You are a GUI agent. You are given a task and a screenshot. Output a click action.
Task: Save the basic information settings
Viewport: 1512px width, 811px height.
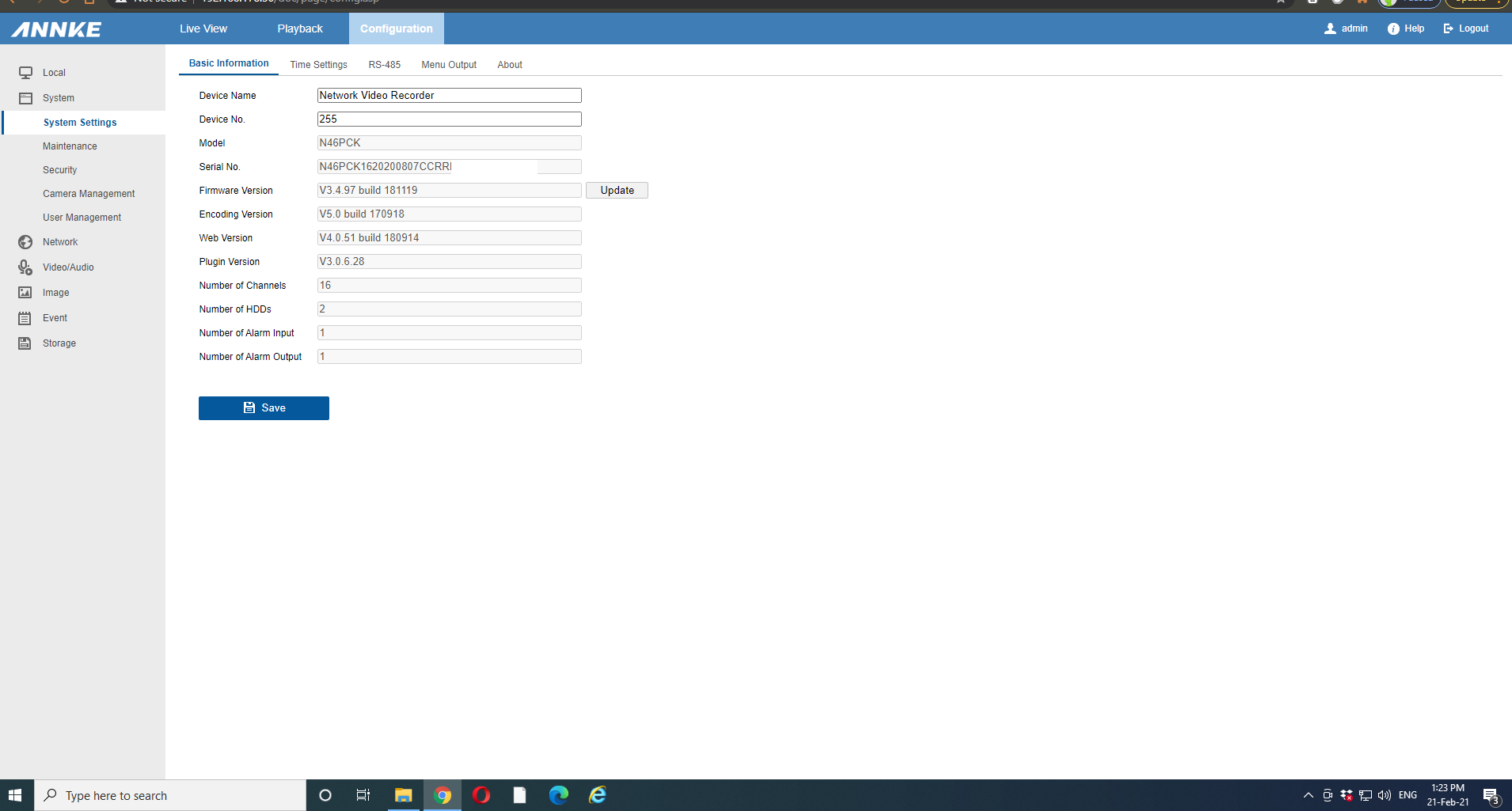(264, 408)
